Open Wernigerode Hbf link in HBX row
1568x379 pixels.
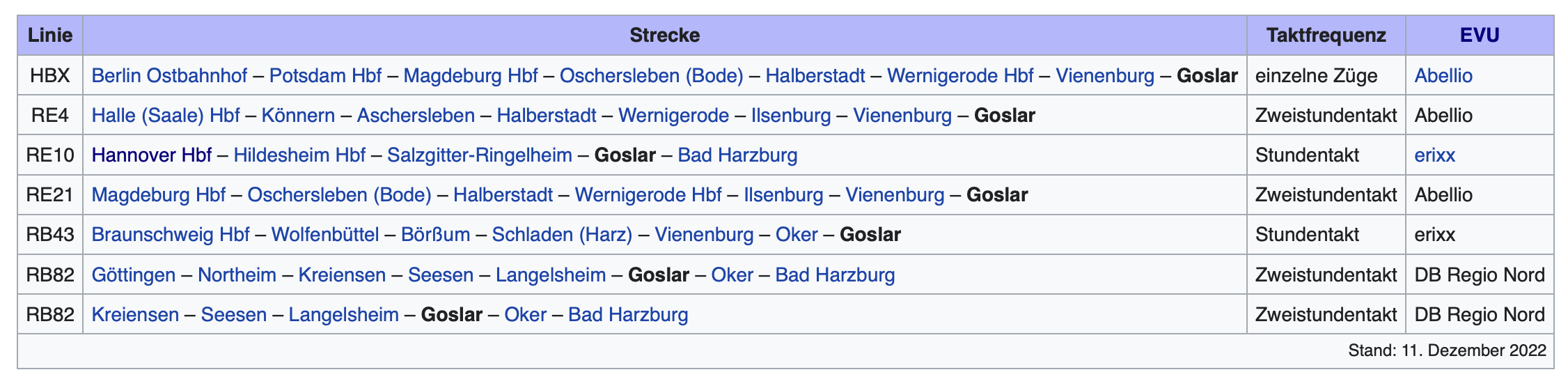coord(960,75)
